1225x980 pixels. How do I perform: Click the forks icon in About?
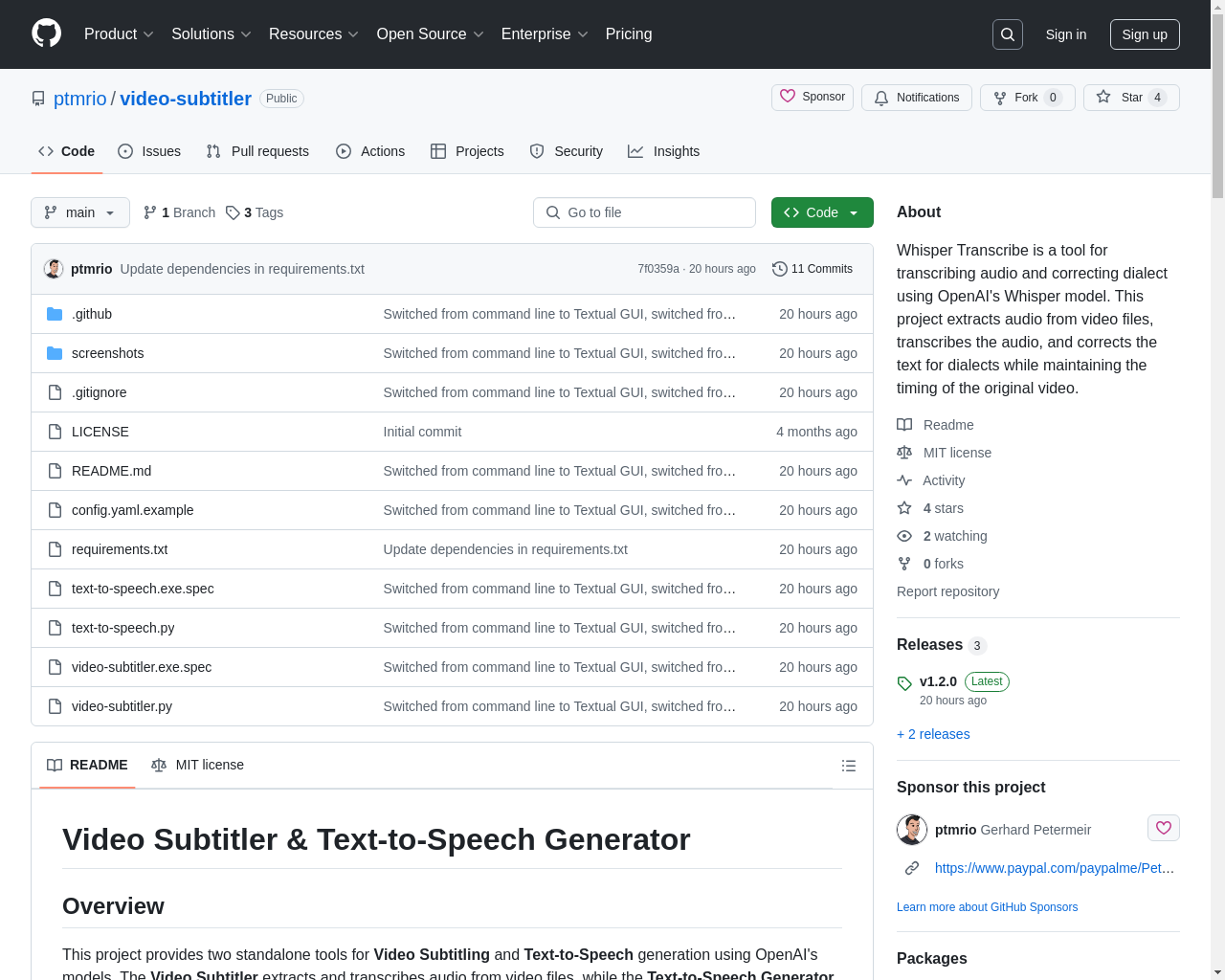click(x=904, y=564)
